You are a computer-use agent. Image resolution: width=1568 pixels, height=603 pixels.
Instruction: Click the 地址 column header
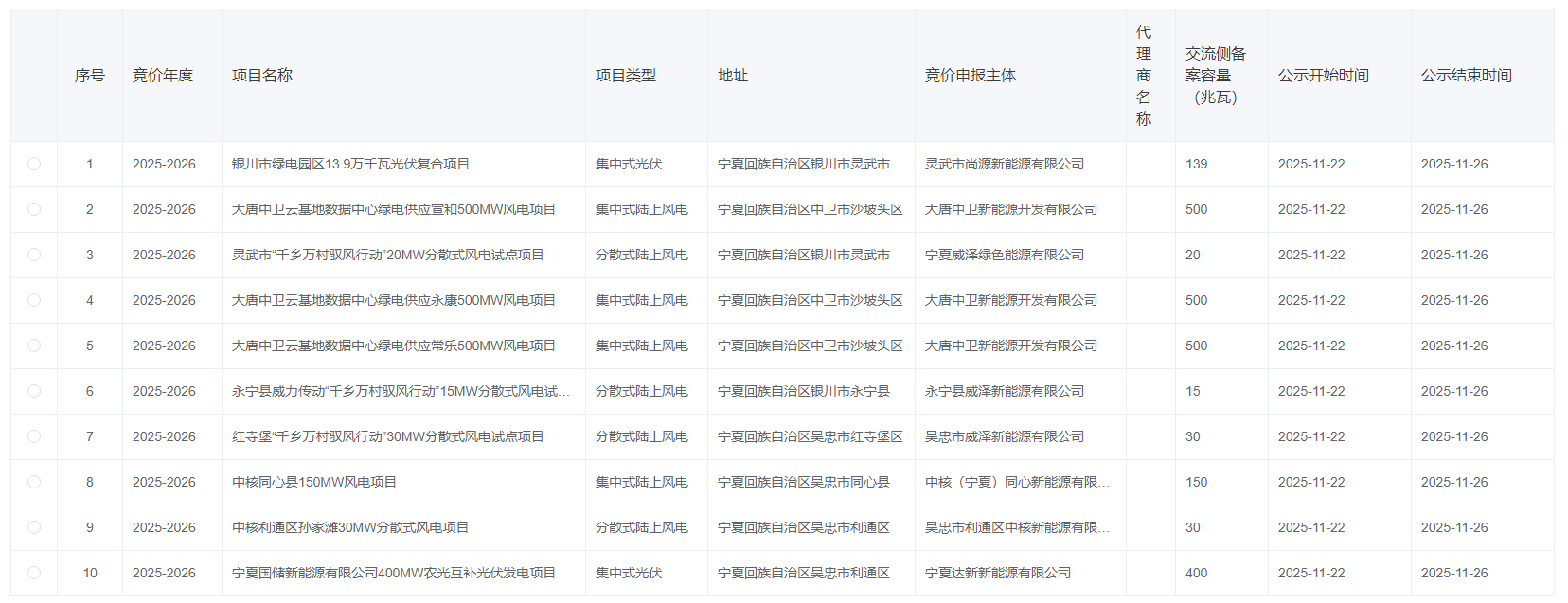pos(733,76)
